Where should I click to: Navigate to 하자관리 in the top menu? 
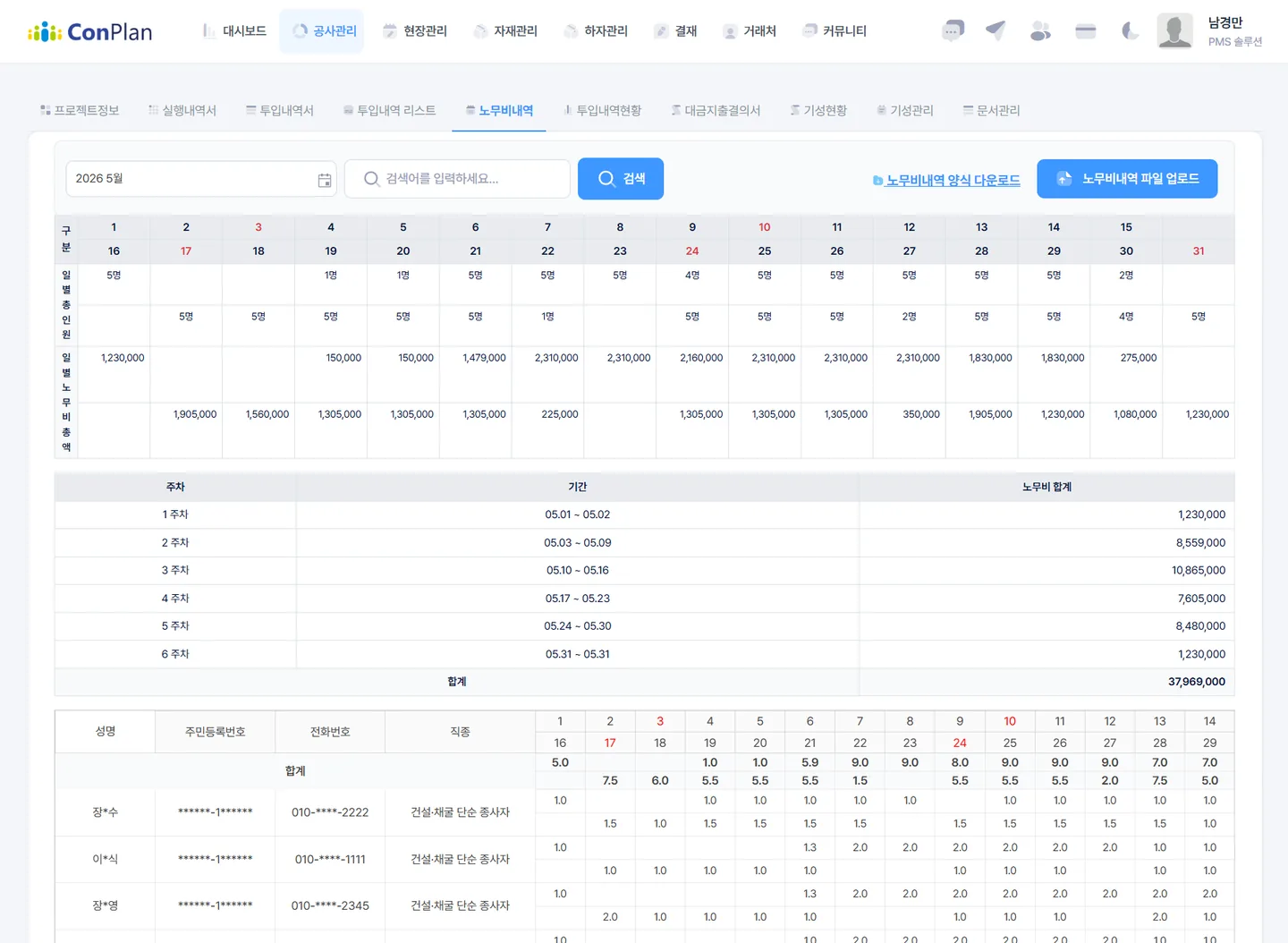(x=596, y=31)
